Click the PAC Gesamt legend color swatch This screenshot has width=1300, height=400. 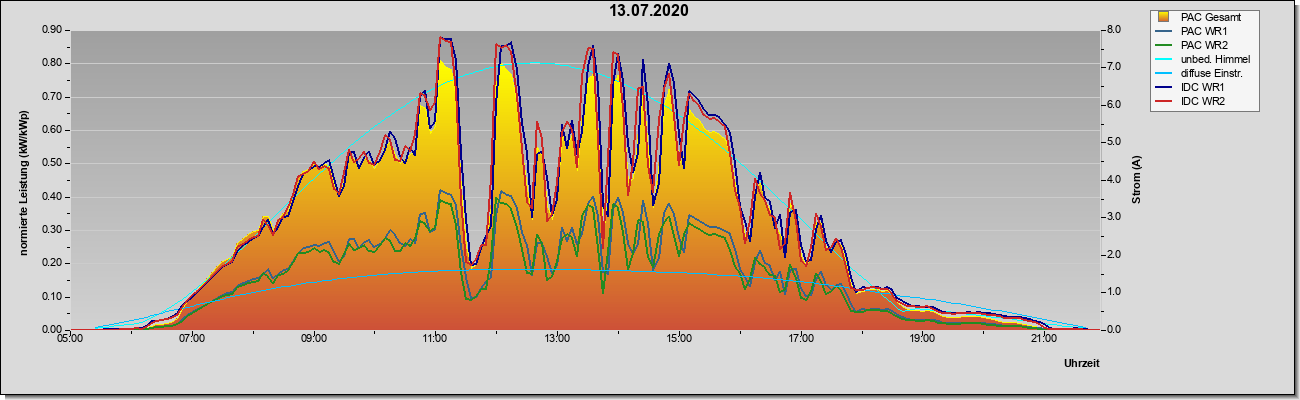1164,17
